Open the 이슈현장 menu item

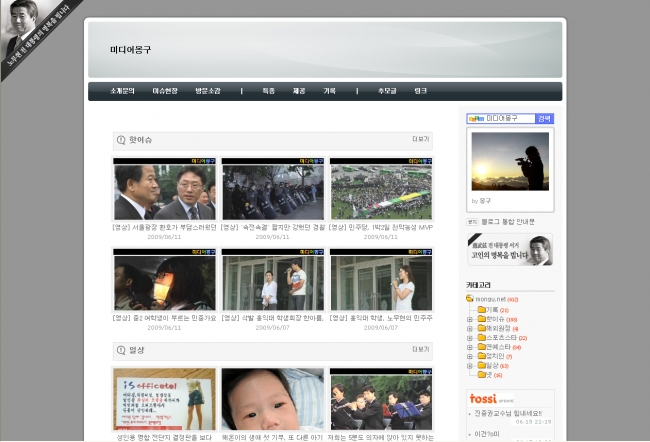(165, 91)
